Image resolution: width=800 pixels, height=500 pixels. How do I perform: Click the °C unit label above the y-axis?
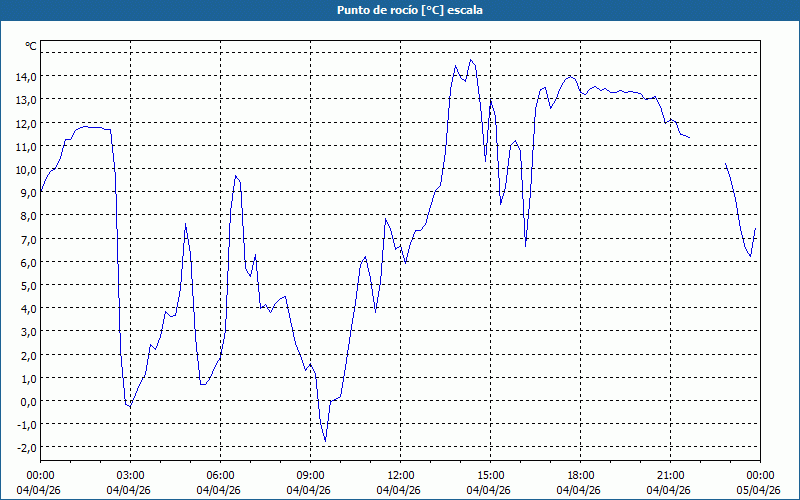point(30,46)
